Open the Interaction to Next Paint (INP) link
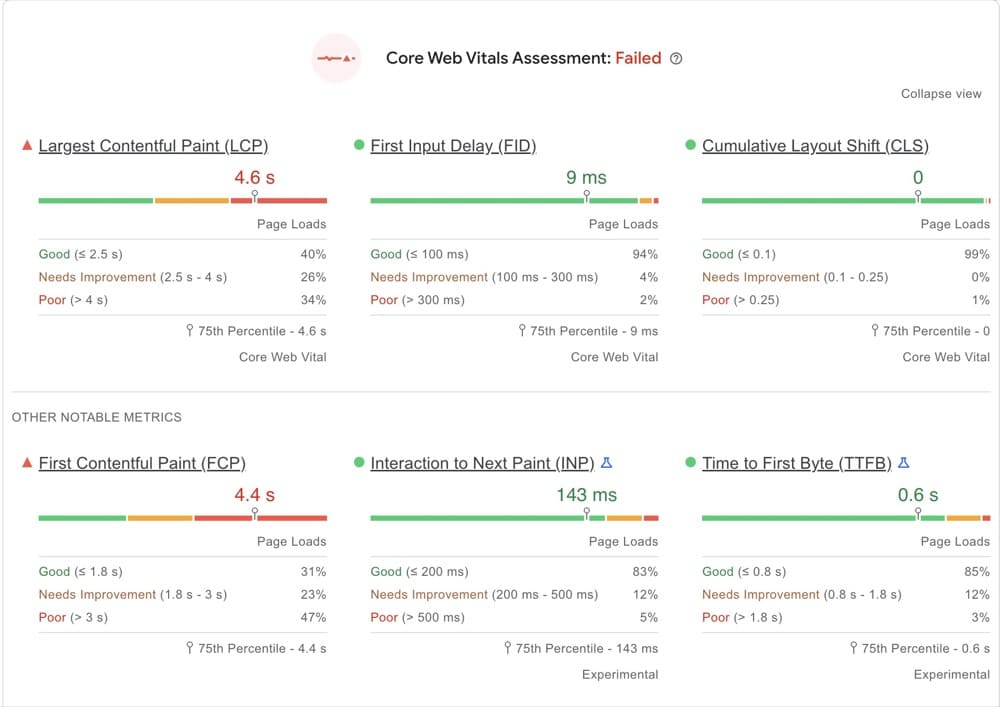This screenshot has height=707, width=1000. (482, 463)
